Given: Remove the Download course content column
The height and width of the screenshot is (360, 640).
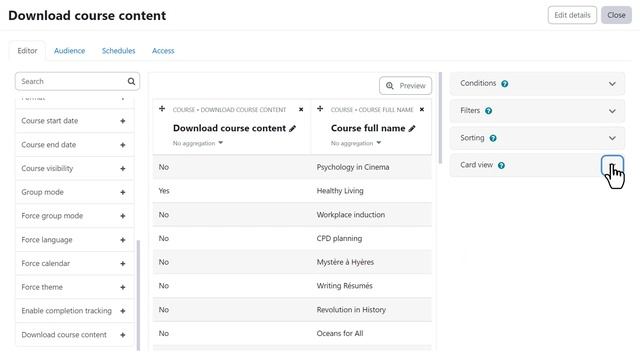Looking at the screenshot, I should coord(301,109).
